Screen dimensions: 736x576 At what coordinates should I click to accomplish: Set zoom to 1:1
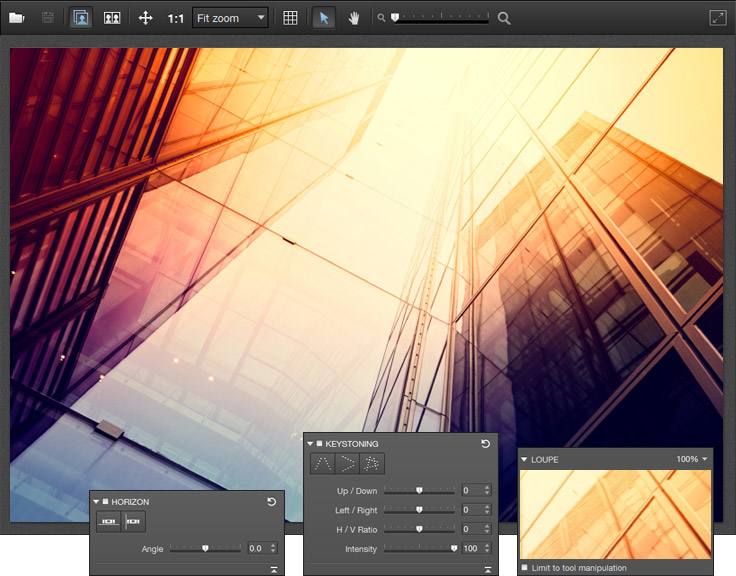(x=175, y=18)
